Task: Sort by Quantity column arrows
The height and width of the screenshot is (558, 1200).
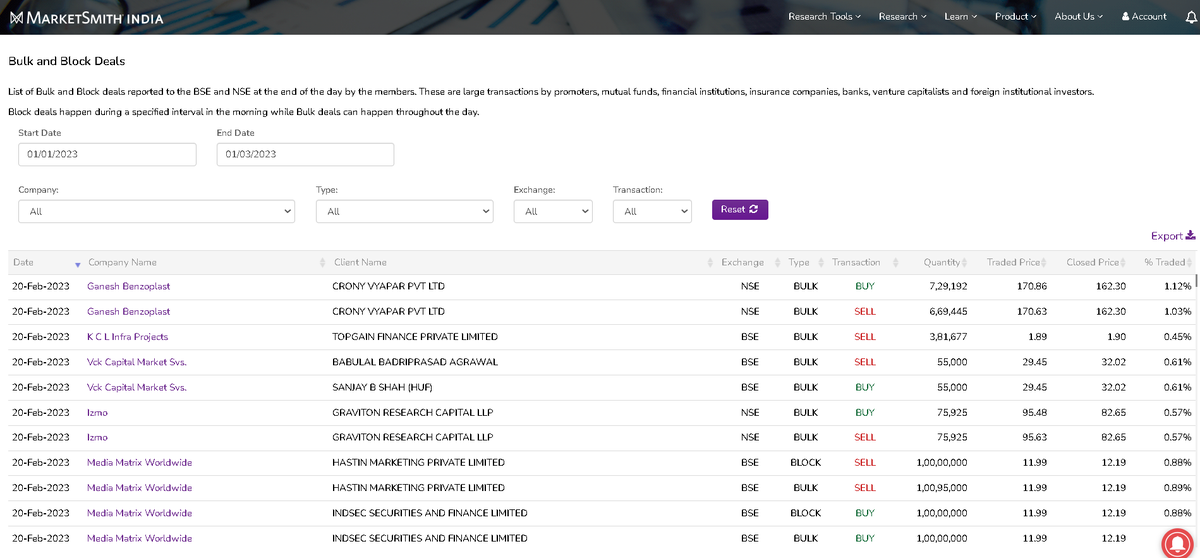Action: (x=965, y=263)
